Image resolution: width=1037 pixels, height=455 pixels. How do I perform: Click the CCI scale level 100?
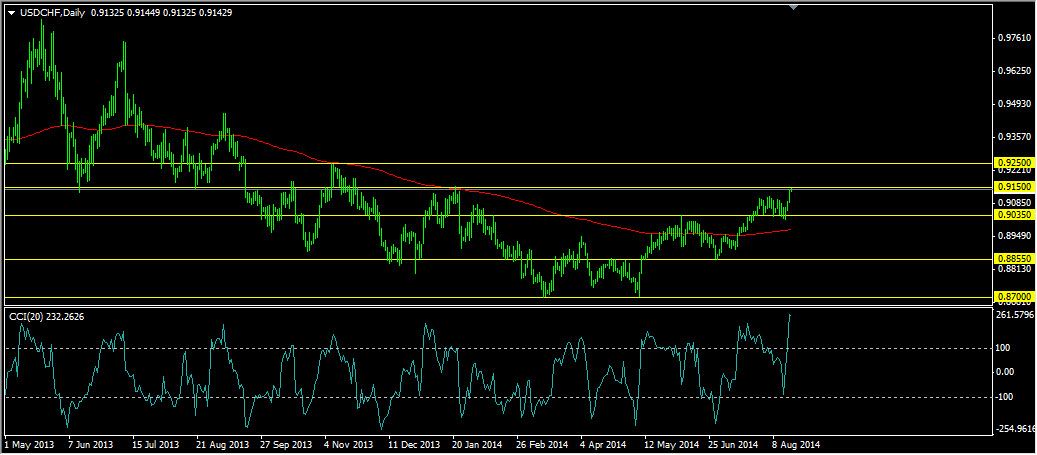pyautogui.click(x=1005, y=347)
